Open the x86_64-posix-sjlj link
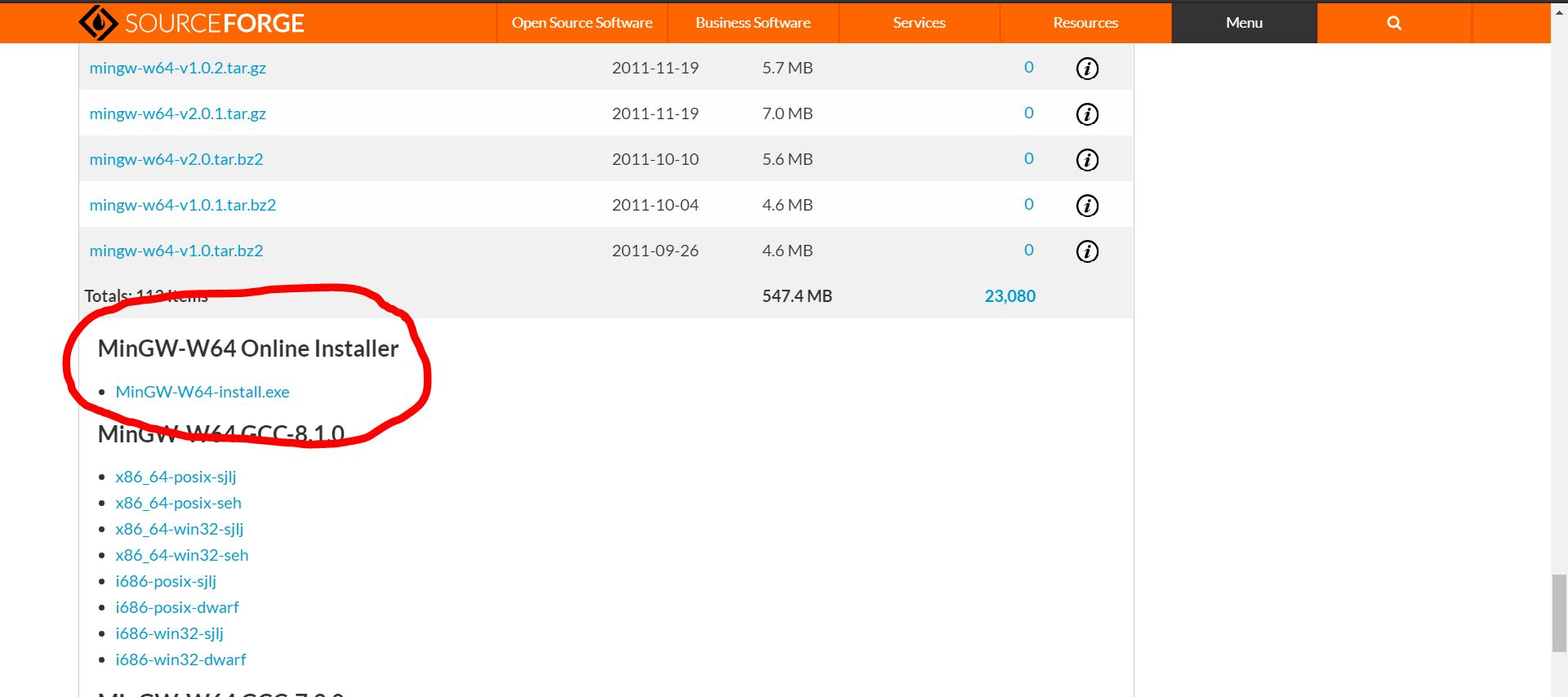The width and height of the screenshot is (1568, 697). 176,477
